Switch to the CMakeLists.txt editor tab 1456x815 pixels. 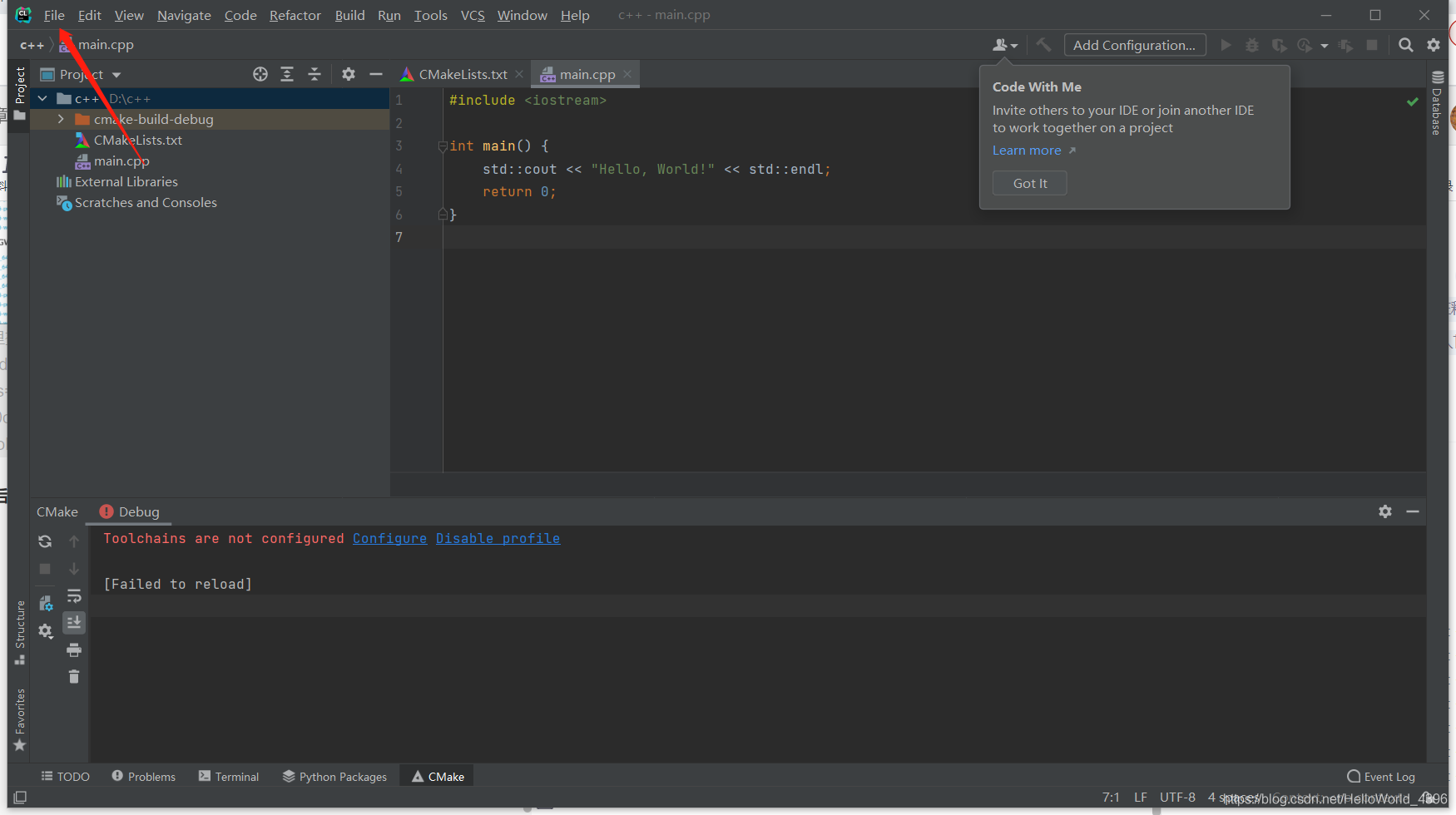tap(463, 74)
